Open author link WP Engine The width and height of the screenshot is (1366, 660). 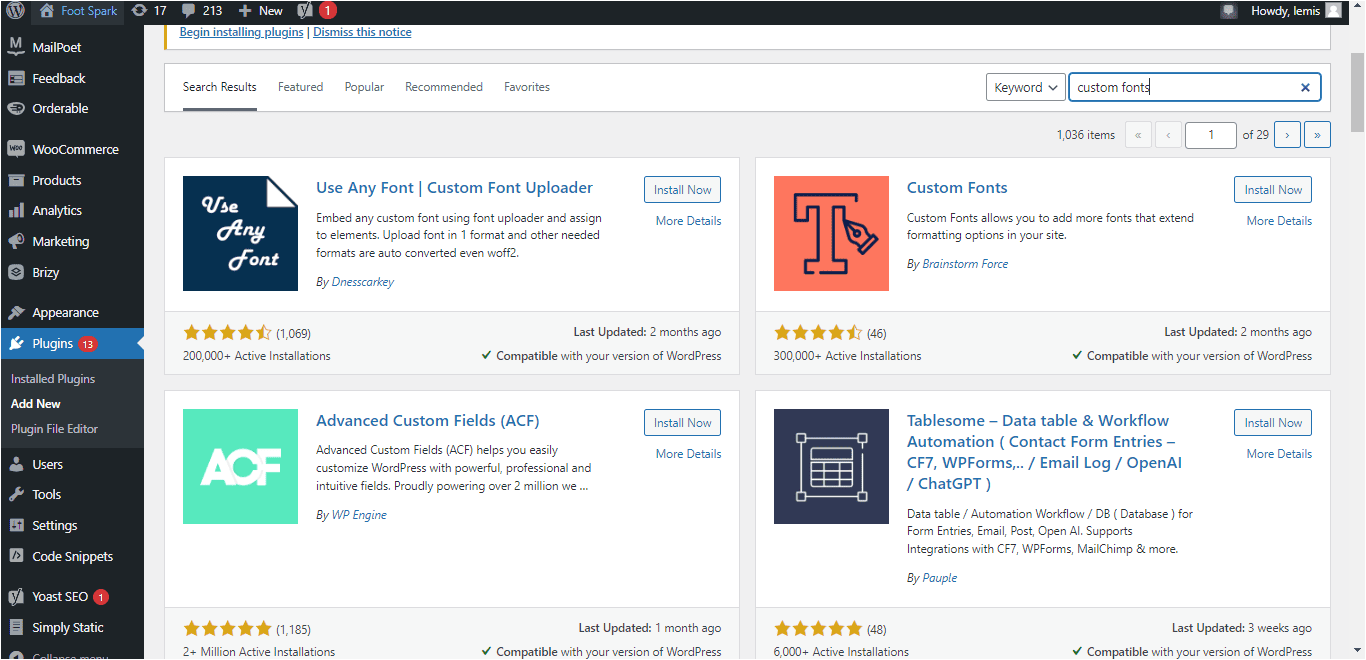point(359,515)
